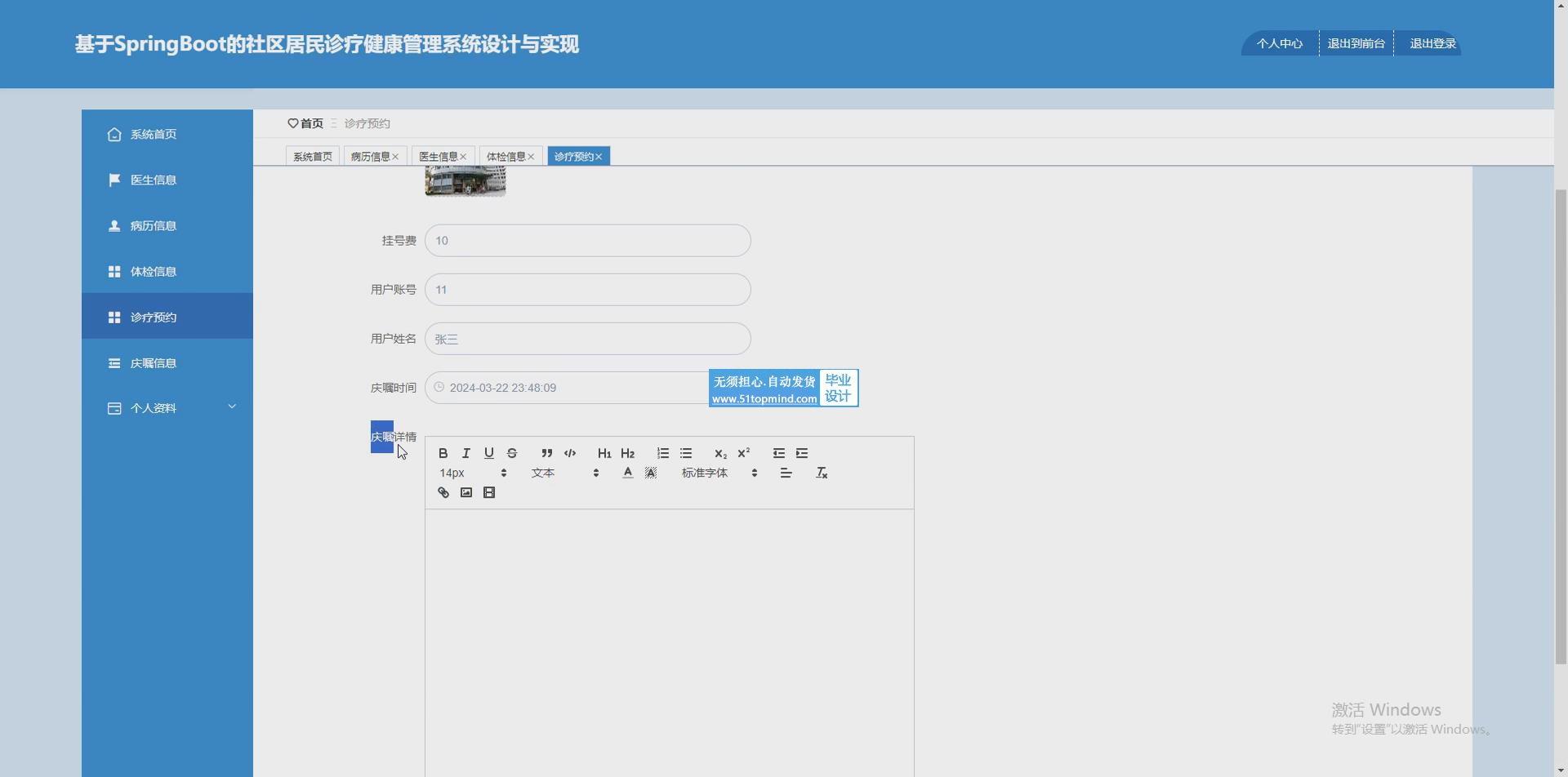Apply numbered list formatting

tap(662, 453)
